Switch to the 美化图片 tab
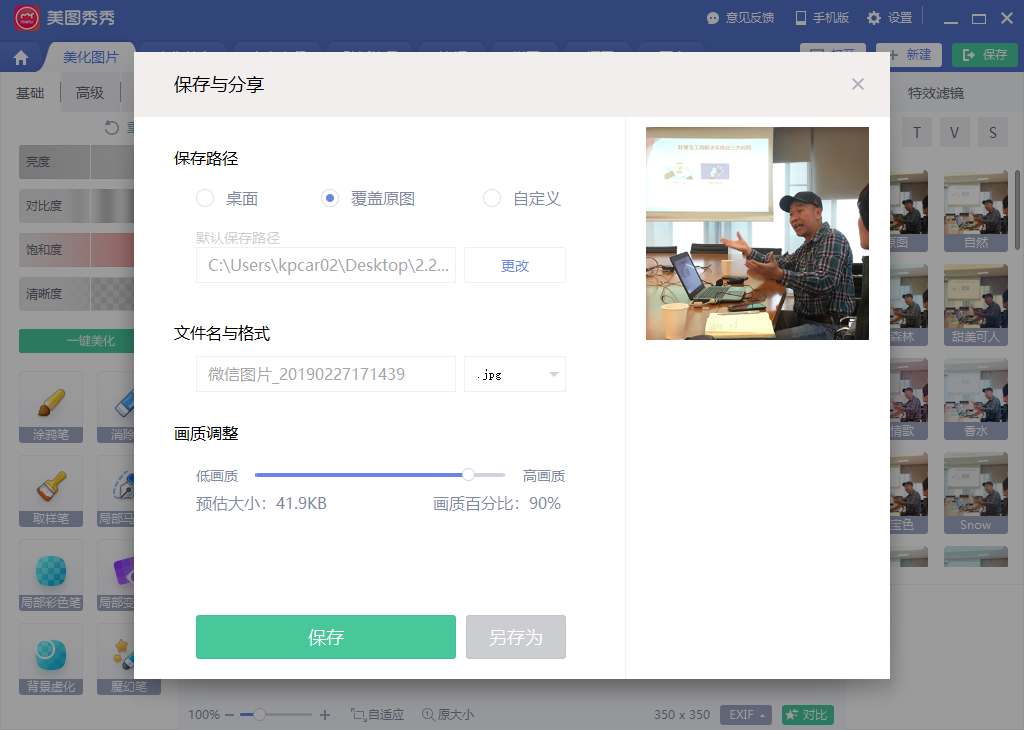The width and height of the screenshot is (1024, 730). [90, 58]
